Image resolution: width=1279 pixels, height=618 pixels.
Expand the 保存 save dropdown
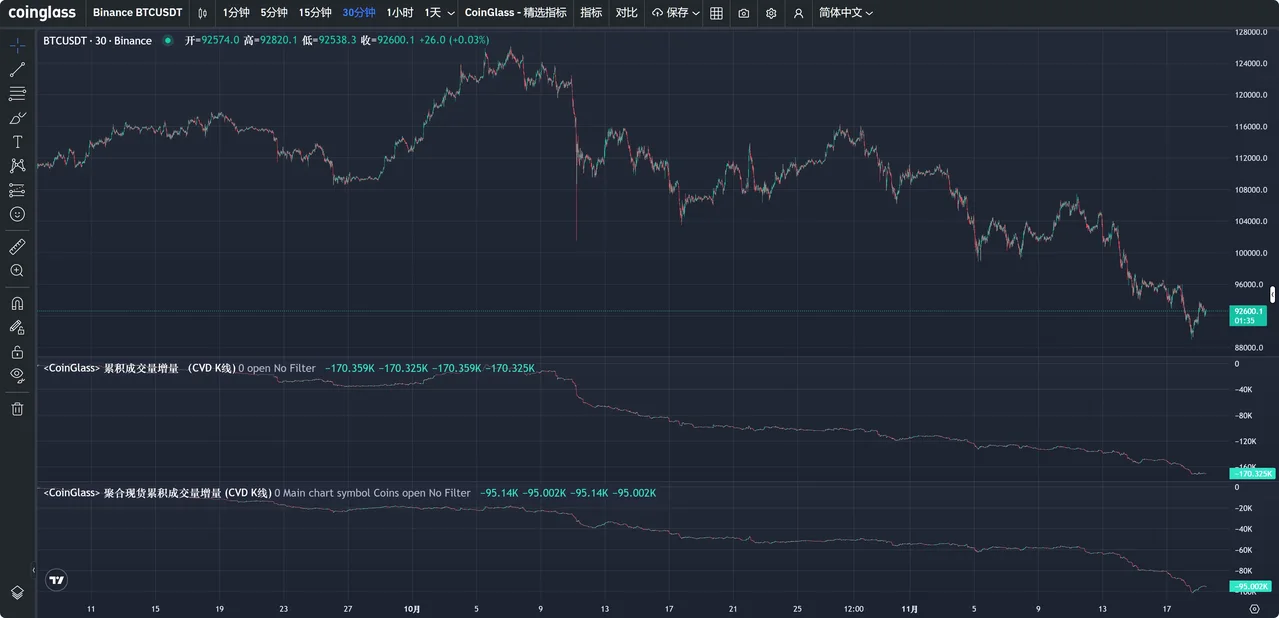675,13
